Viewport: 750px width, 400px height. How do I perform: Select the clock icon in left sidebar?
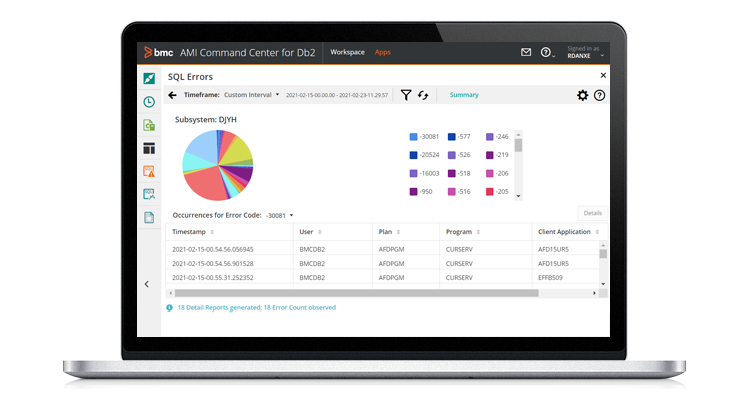pos(149,101)
